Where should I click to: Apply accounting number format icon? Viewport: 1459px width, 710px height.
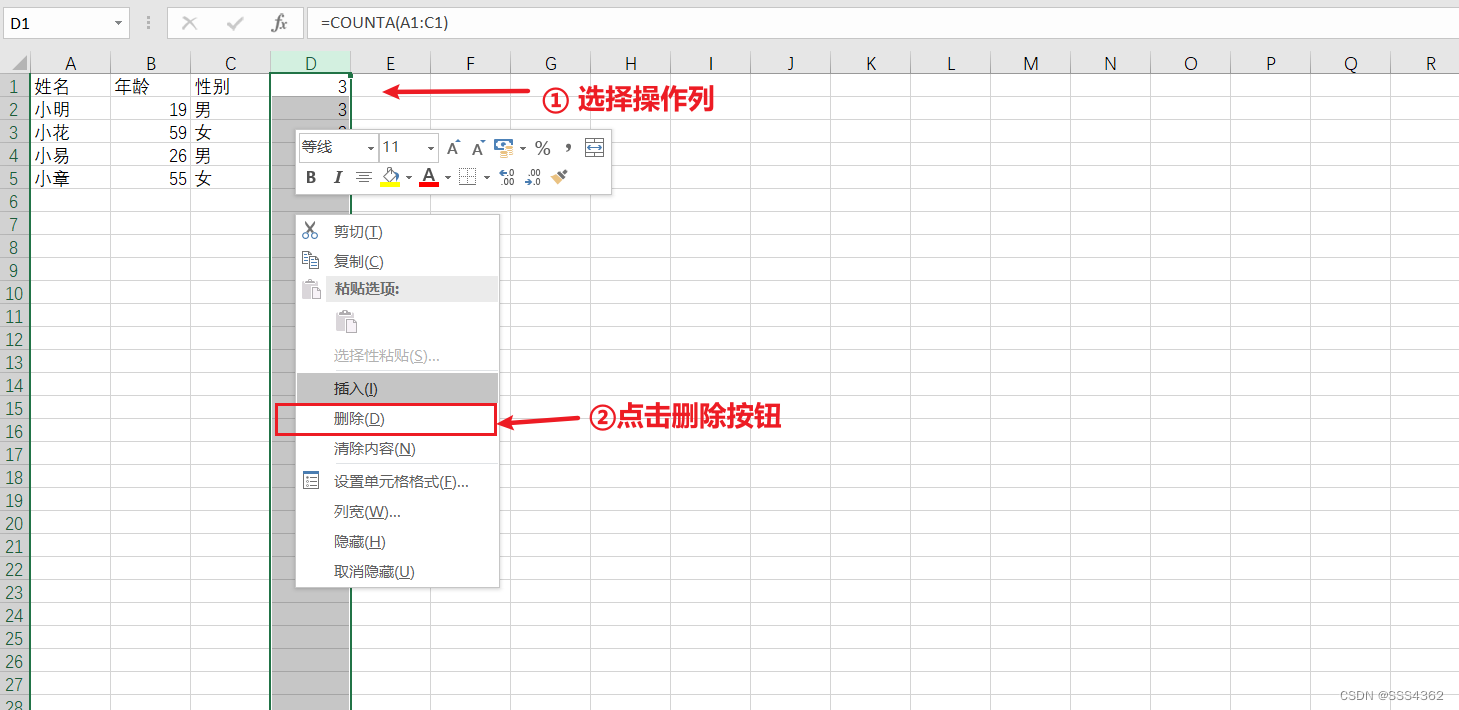point(504,148)
